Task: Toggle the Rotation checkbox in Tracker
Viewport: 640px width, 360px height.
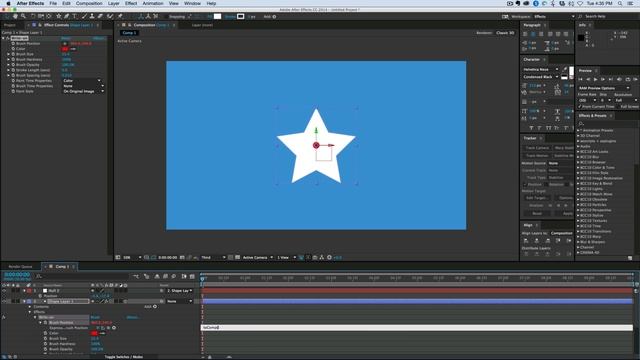Action: 546,184
